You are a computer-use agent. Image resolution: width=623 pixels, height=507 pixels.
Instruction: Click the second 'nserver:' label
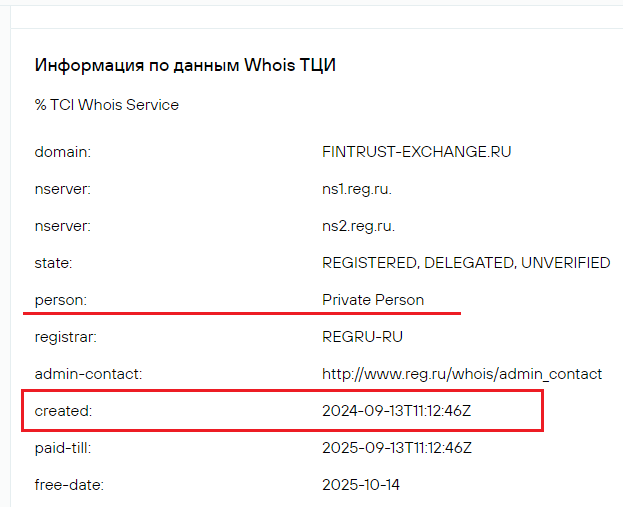63,226
